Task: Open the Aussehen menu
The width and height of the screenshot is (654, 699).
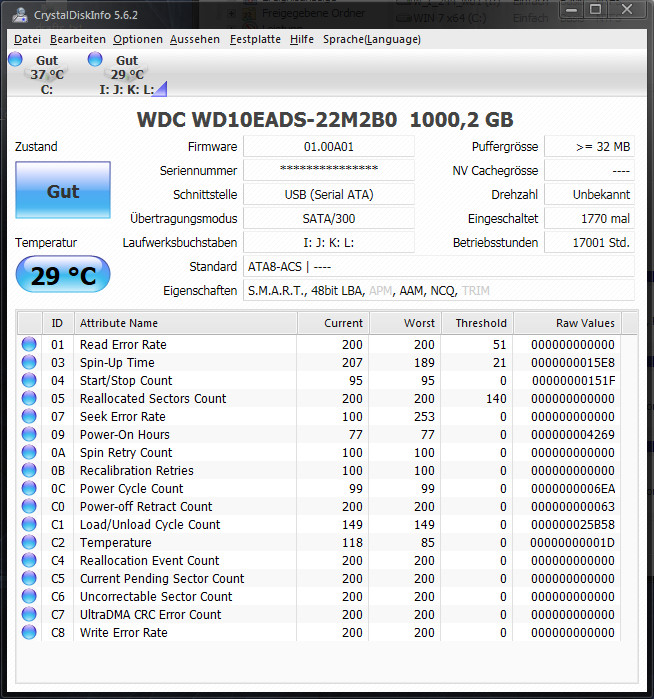Action: (x=195, y=40)
